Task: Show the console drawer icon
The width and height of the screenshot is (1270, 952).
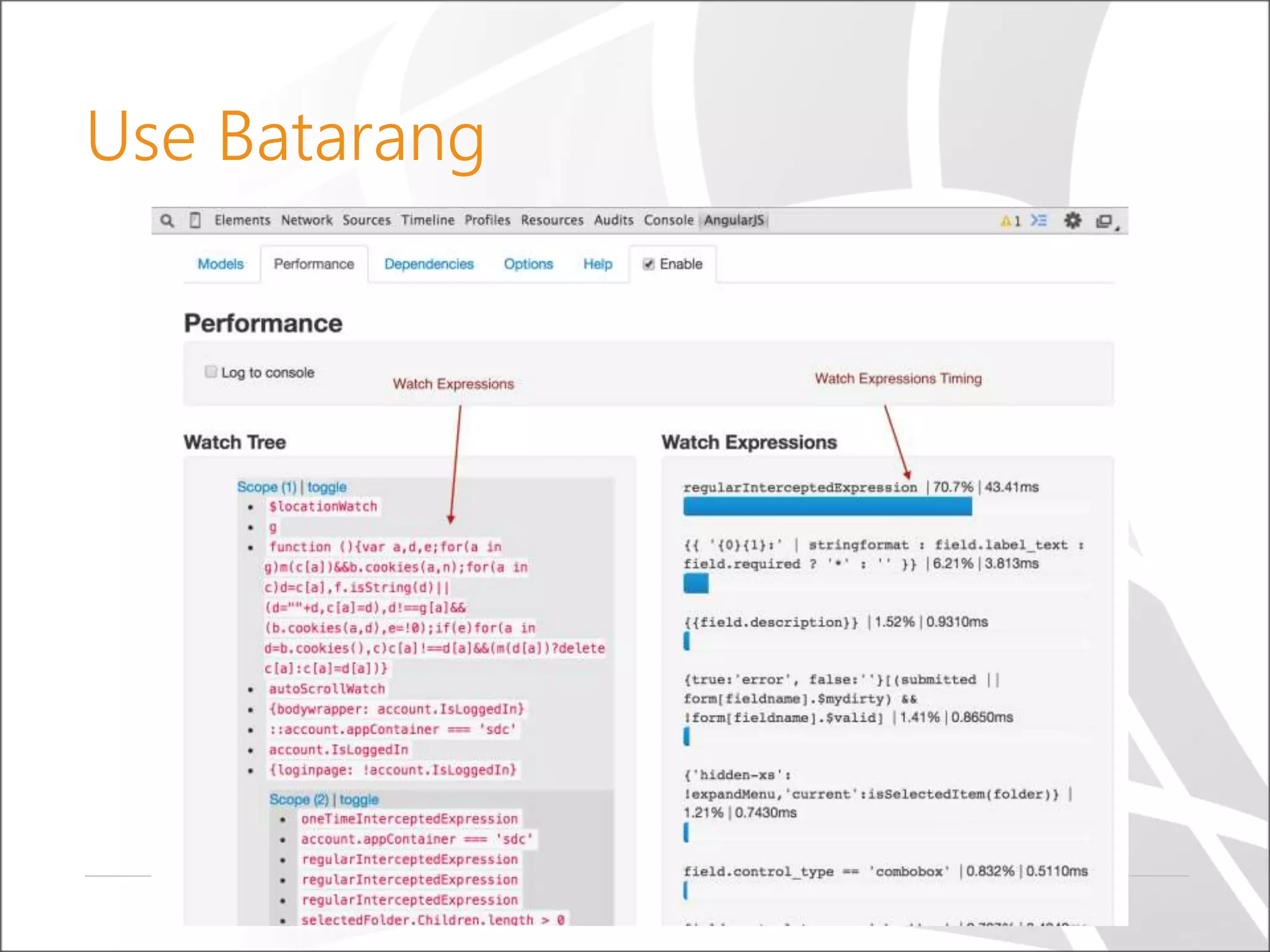Action: point(1039,221)
